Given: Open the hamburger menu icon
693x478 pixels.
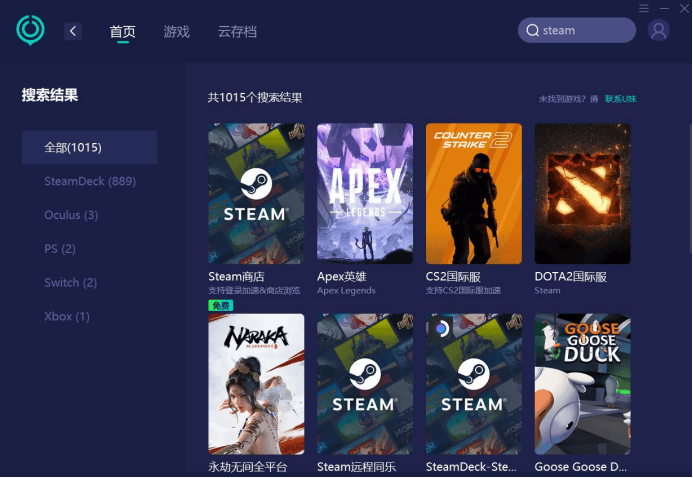Looking at the screenshot, I should pos(644,8).
